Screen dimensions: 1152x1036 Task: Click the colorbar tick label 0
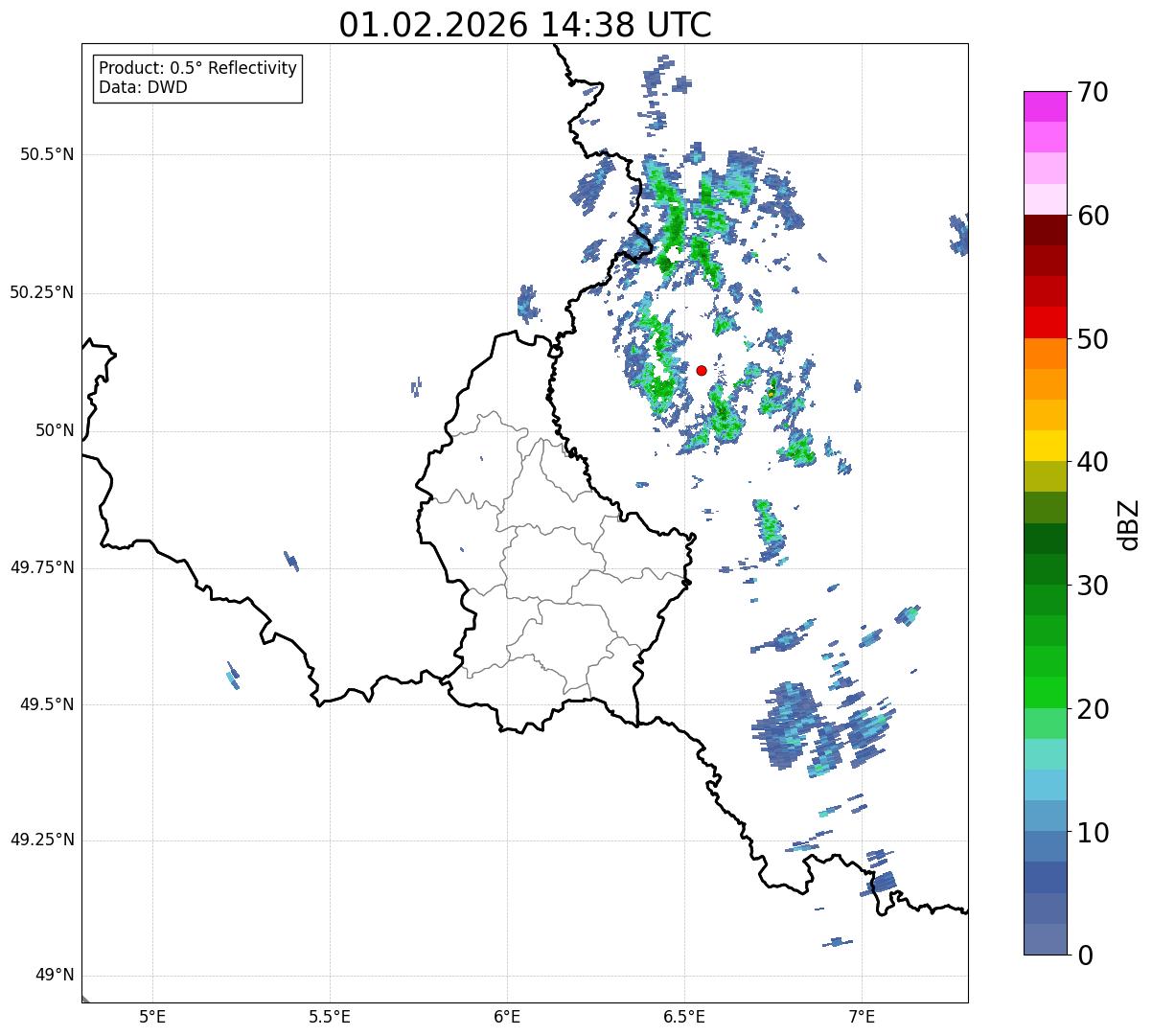click(x=1084, y=955)
